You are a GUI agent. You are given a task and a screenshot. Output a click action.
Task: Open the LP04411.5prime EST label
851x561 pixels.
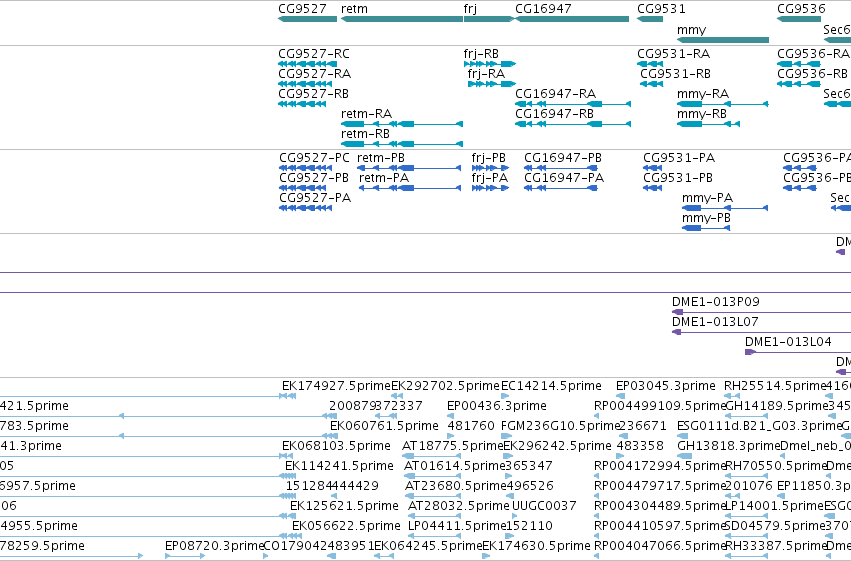tap(457, 526)
